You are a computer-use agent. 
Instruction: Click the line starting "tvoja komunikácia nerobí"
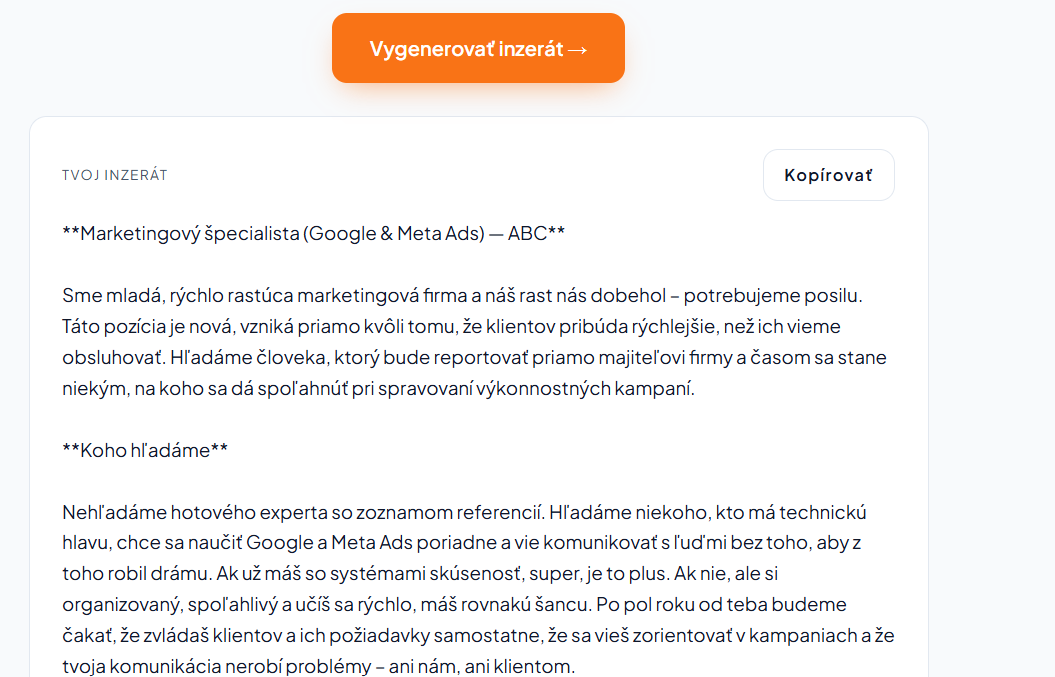(x=319, y=666)
